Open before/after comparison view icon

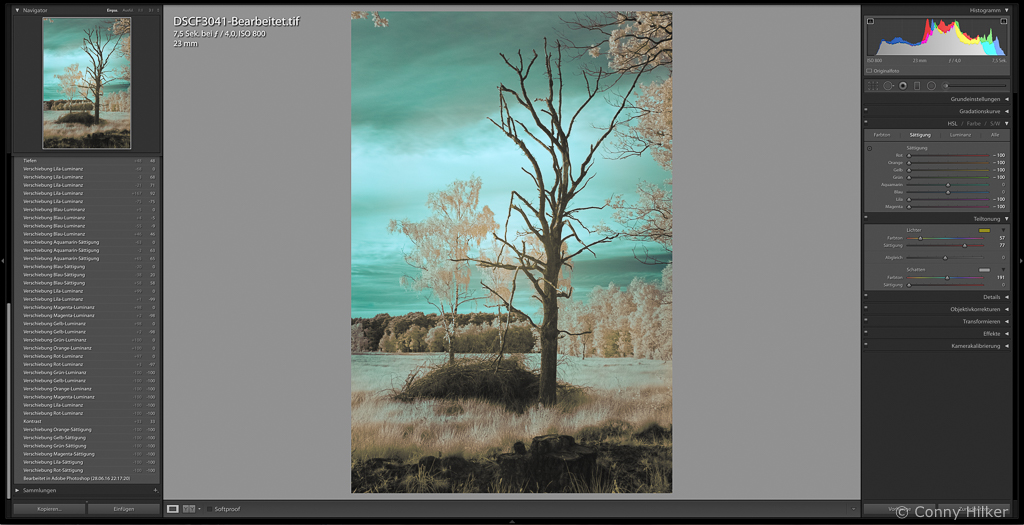[x=189, y=509]
